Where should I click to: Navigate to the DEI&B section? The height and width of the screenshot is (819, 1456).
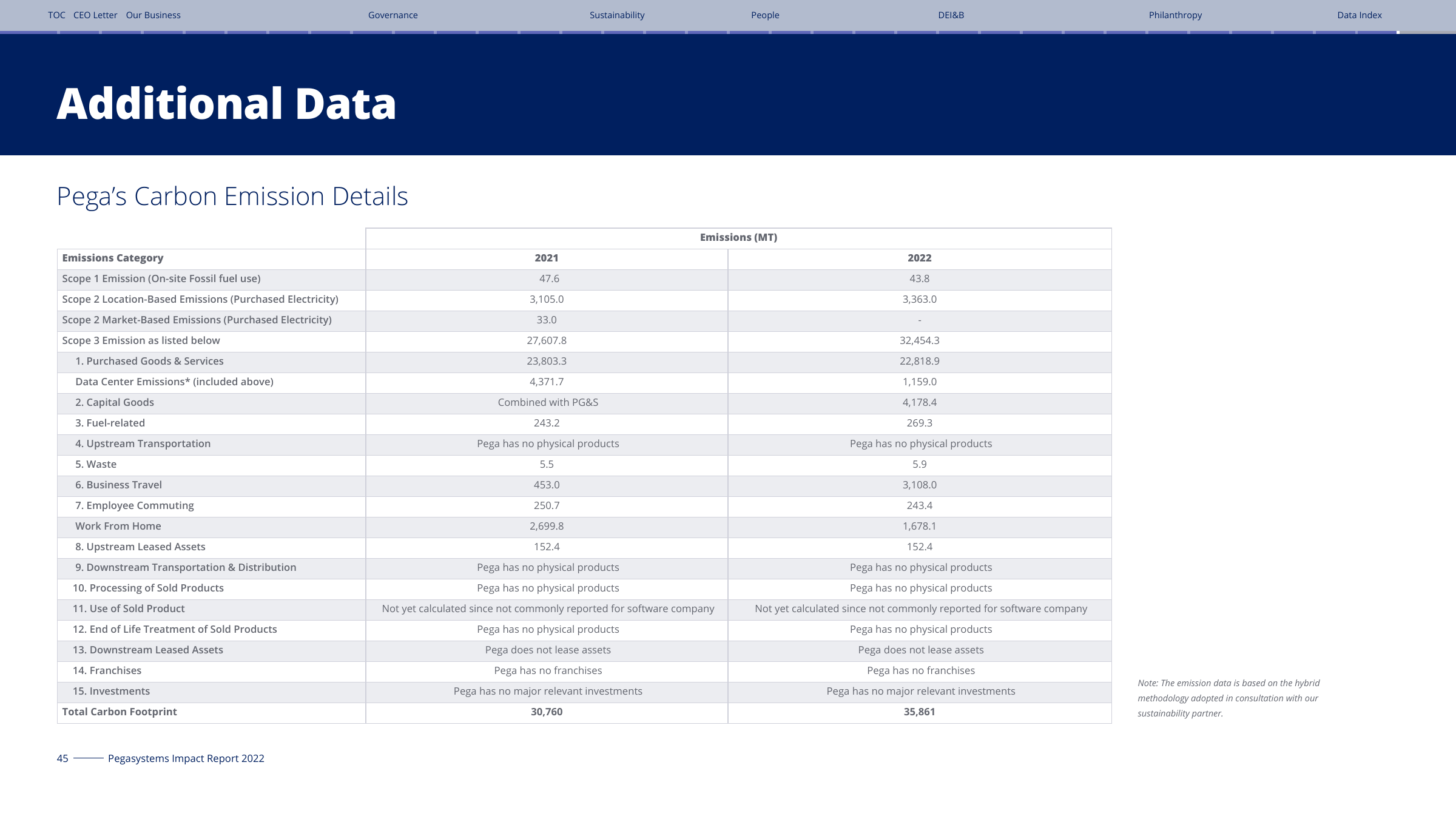click(x=951, y=15)
